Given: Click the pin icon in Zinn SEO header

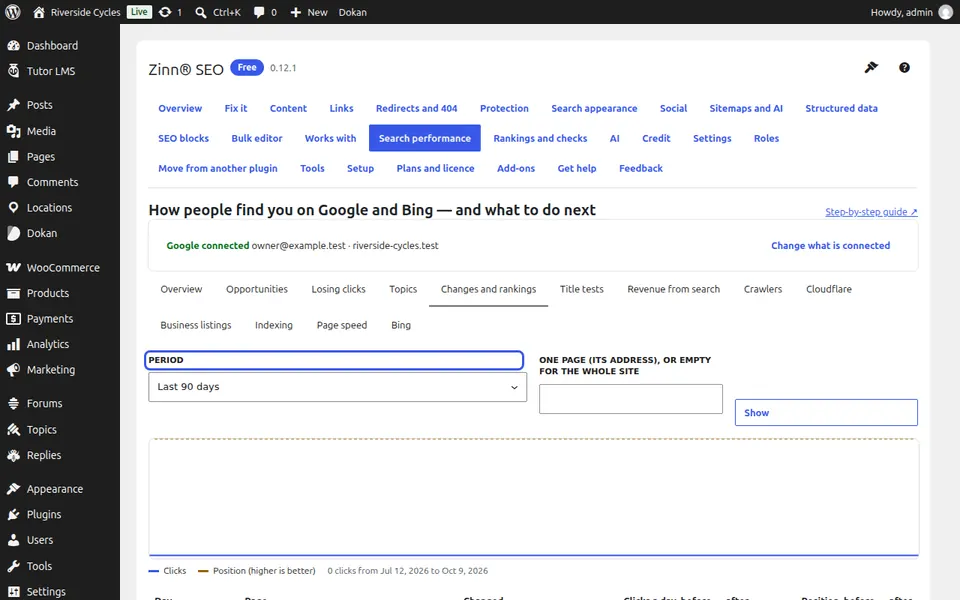Looking at the screenshot, I should click(871, 67).
